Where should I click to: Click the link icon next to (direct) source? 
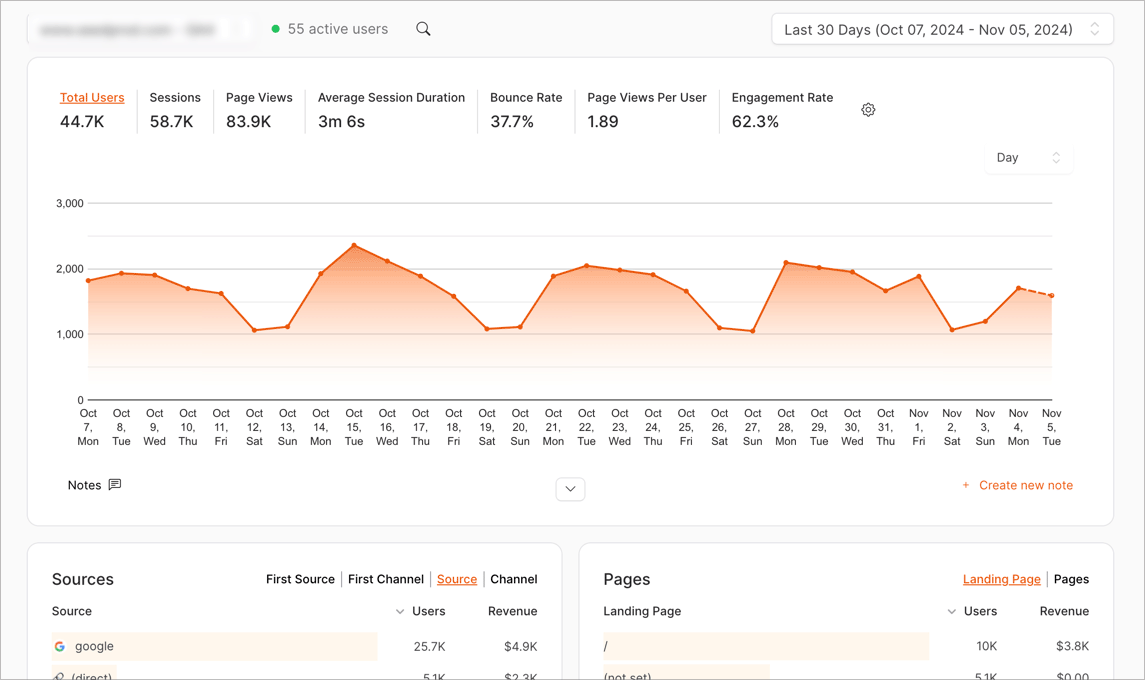pos(60,676)
